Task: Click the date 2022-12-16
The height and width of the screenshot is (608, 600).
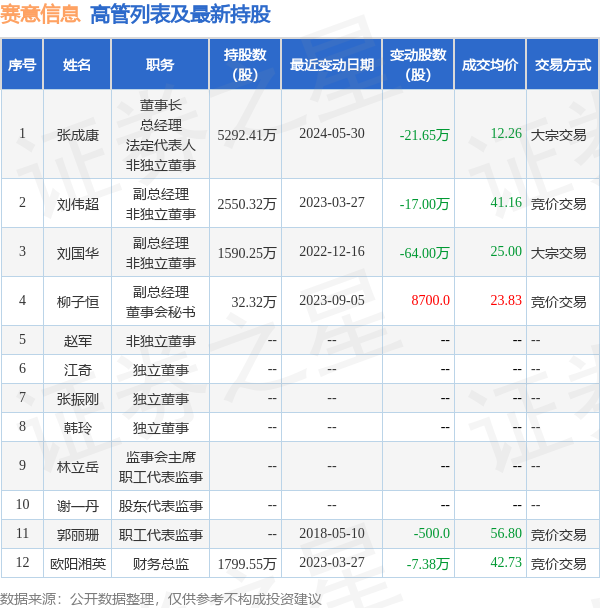Action: point(332,251)
